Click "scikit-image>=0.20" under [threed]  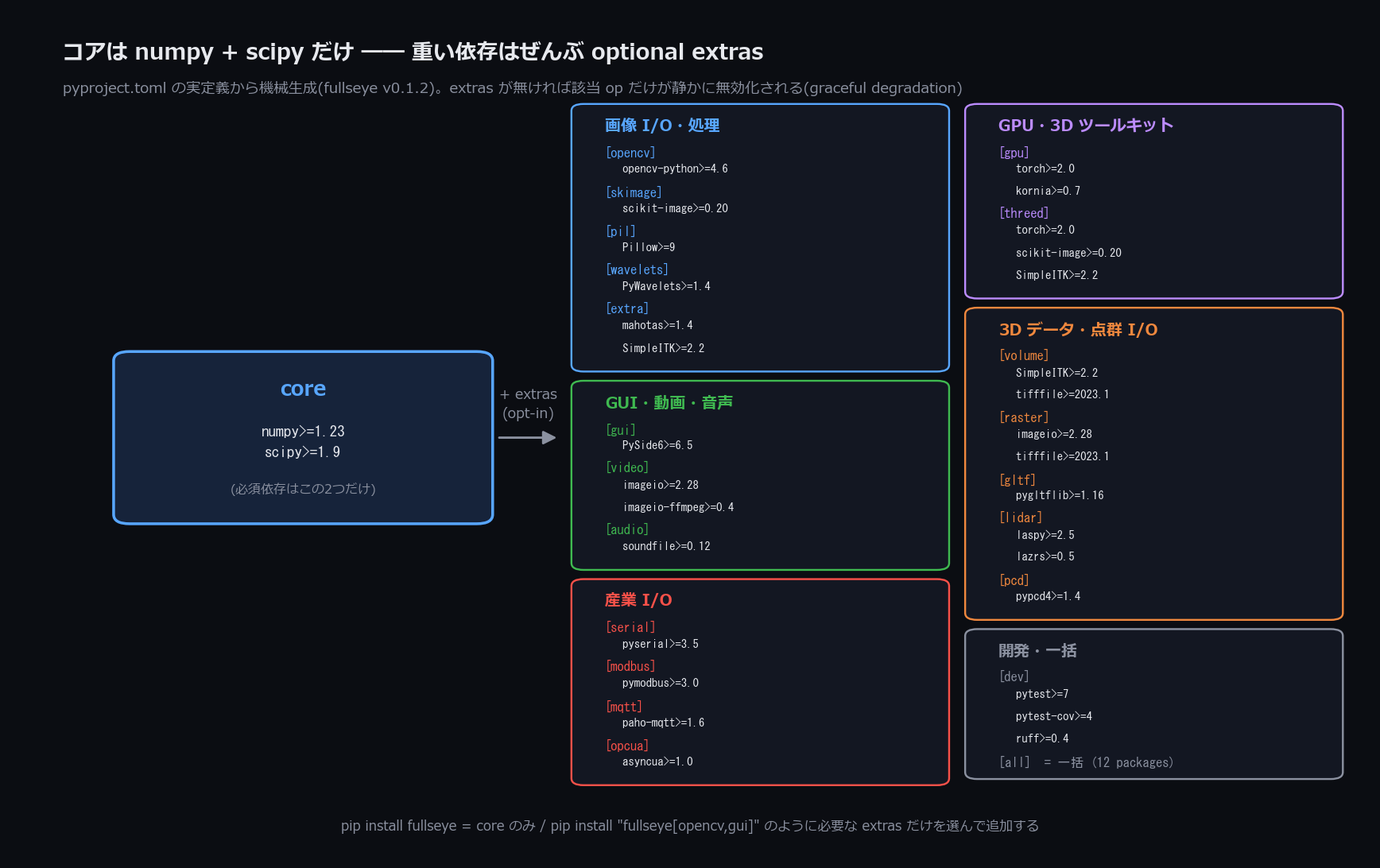tap(1068, 253)
